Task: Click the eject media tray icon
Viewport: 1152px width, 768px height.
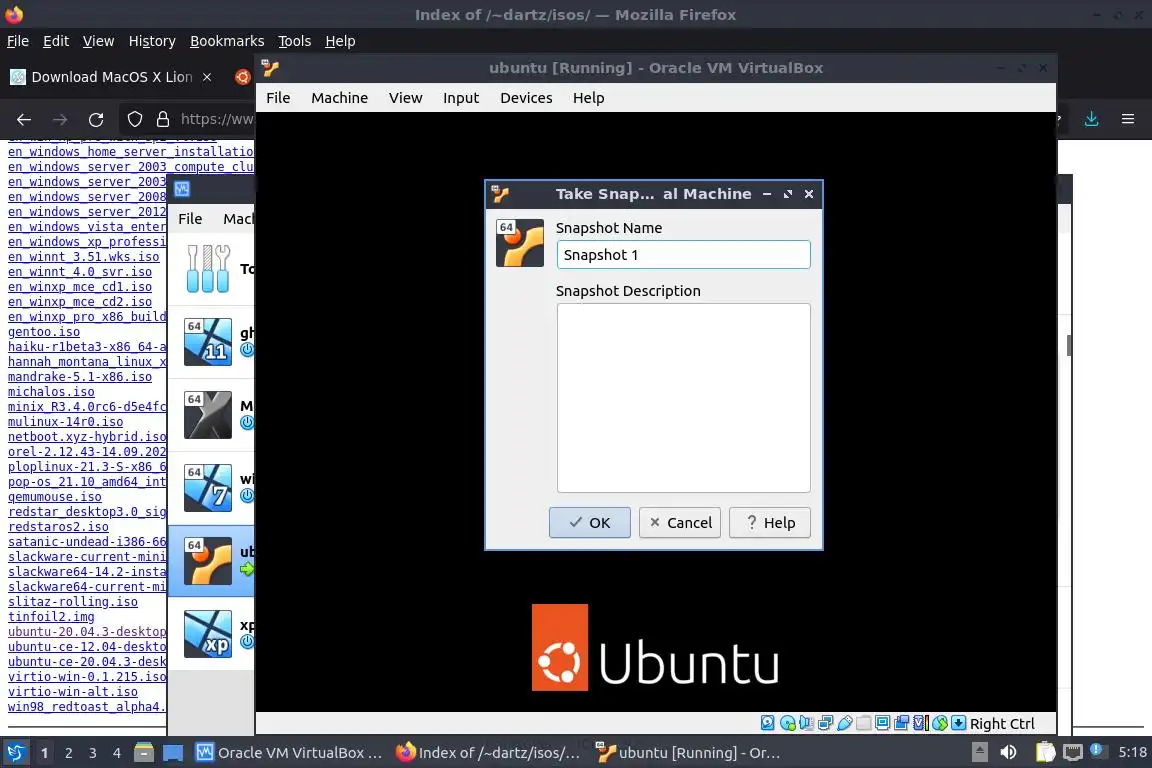Action: (979, 753)
